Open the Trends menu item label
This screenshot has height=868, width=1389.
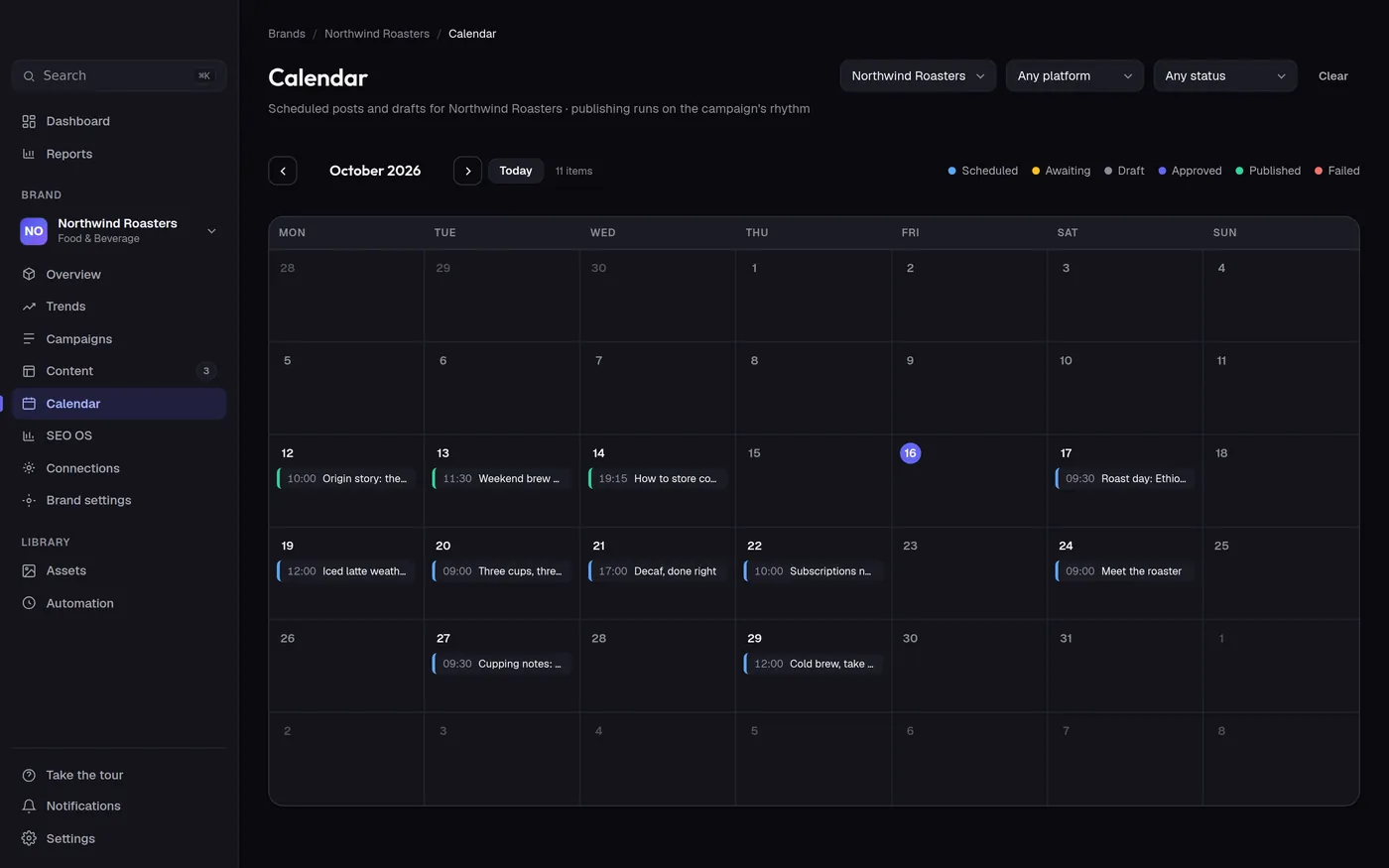(65, 307)
